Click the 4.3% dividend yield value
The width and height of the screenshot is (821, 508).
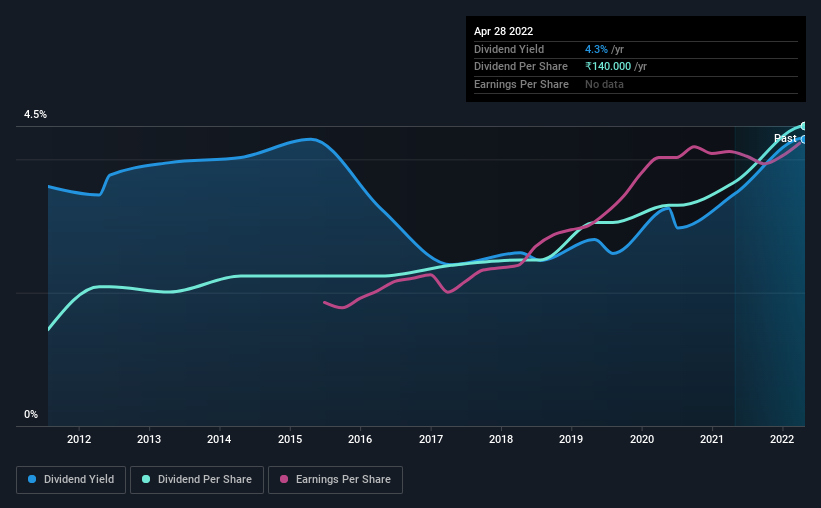596,49
